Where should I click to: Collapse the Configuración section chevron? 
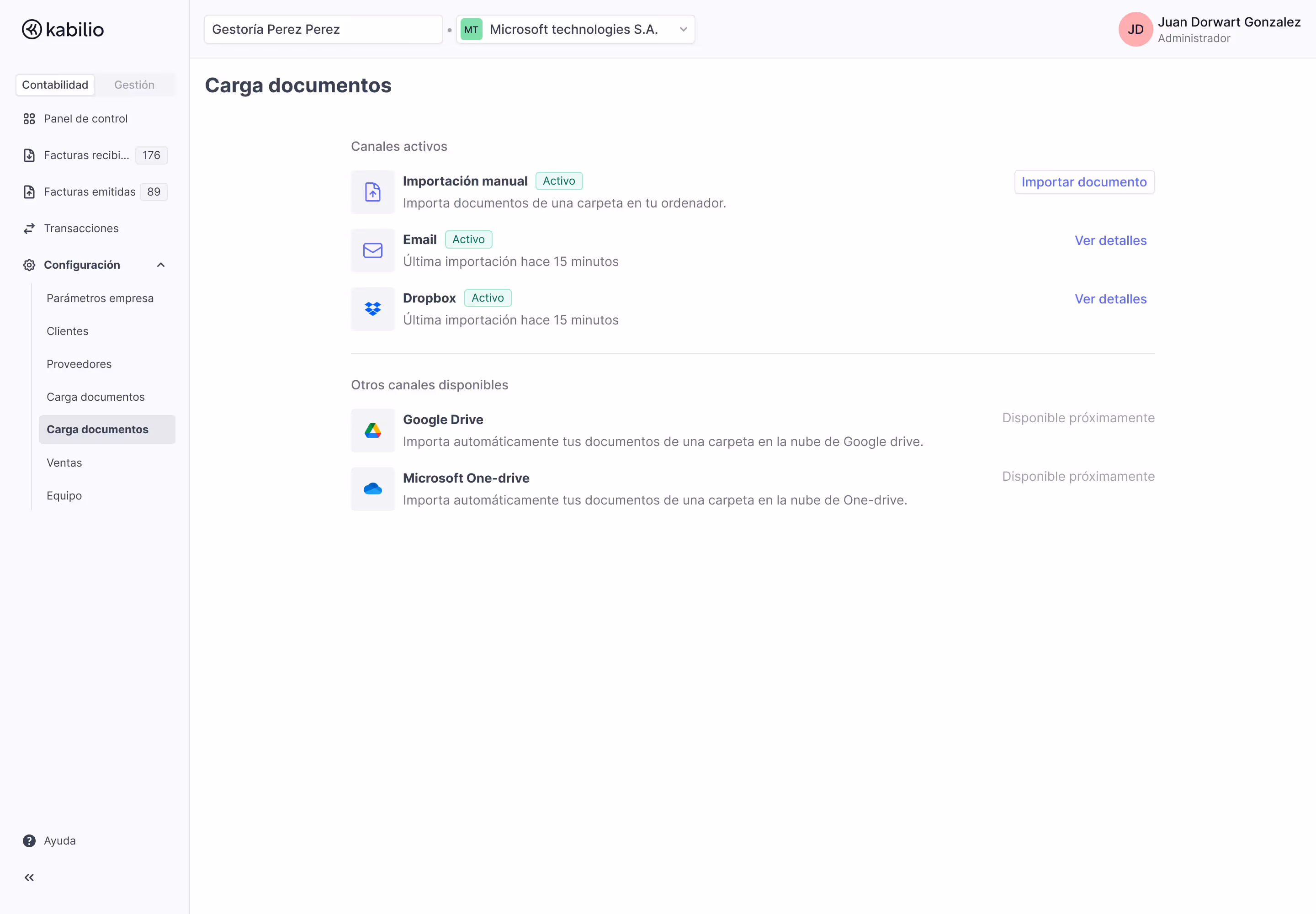161,265
